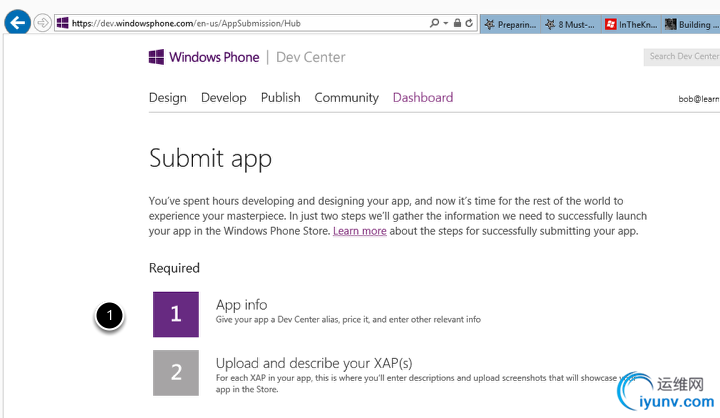This screenshot has width=720, height=418.
Task: Switch to the 8 Must-... browser tab
Action: point(570,24)
